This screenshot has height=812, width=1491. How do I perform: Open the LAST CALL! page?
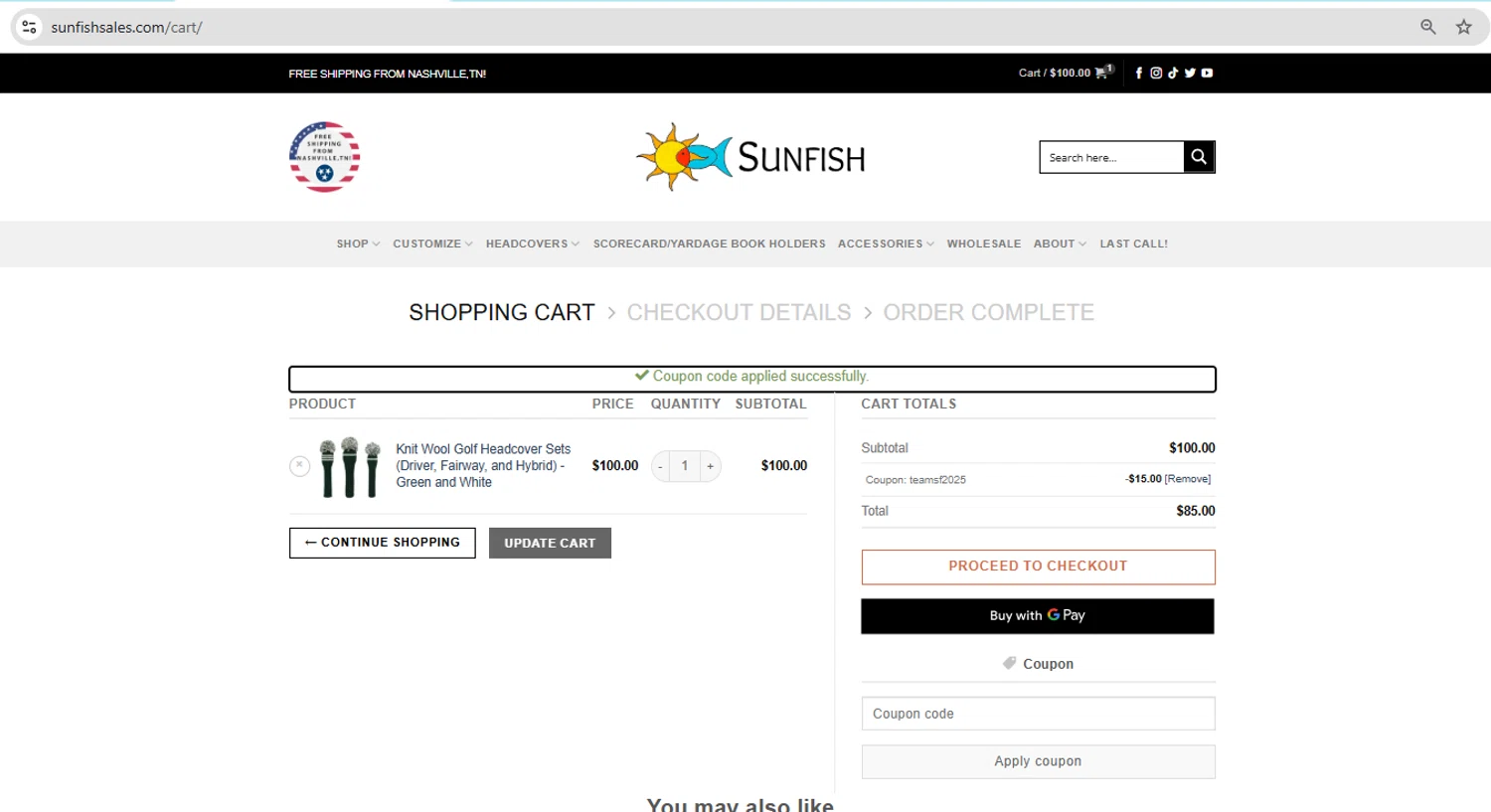point(1133,244)
